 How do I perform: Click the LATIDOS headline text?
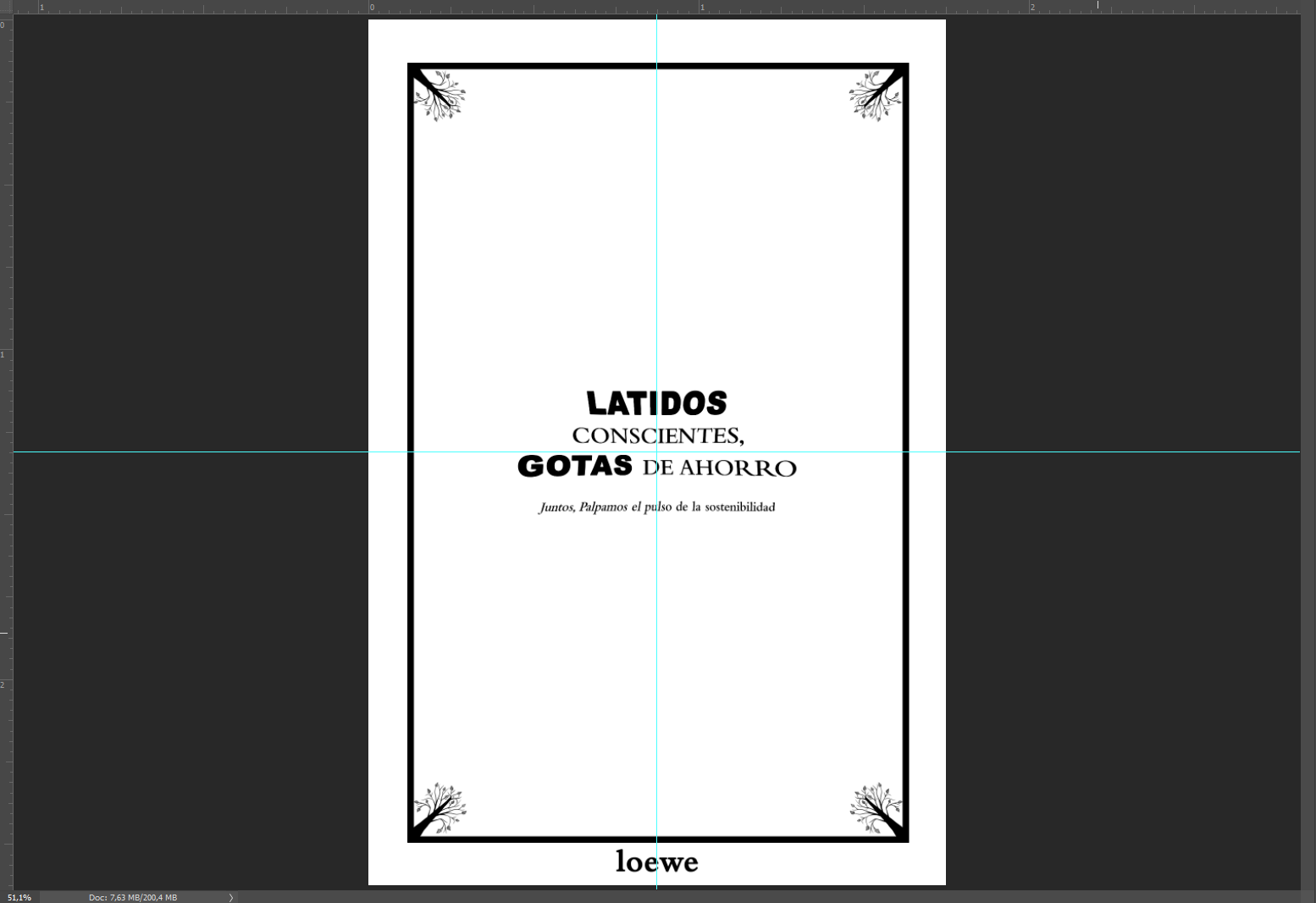656,403
